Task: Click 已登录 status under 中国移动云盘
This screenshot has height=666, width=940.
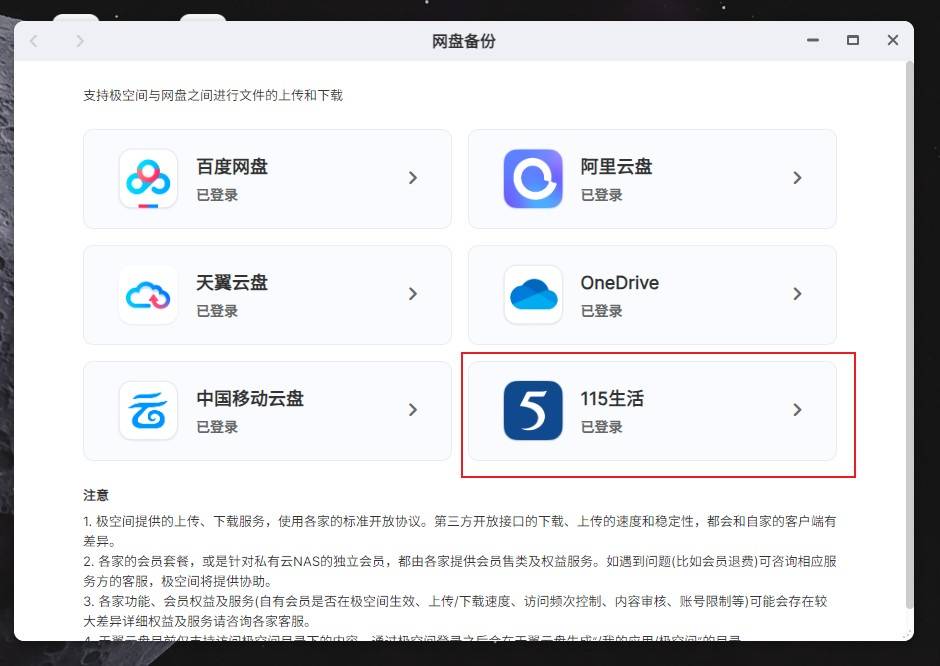Action: [217, 427]
